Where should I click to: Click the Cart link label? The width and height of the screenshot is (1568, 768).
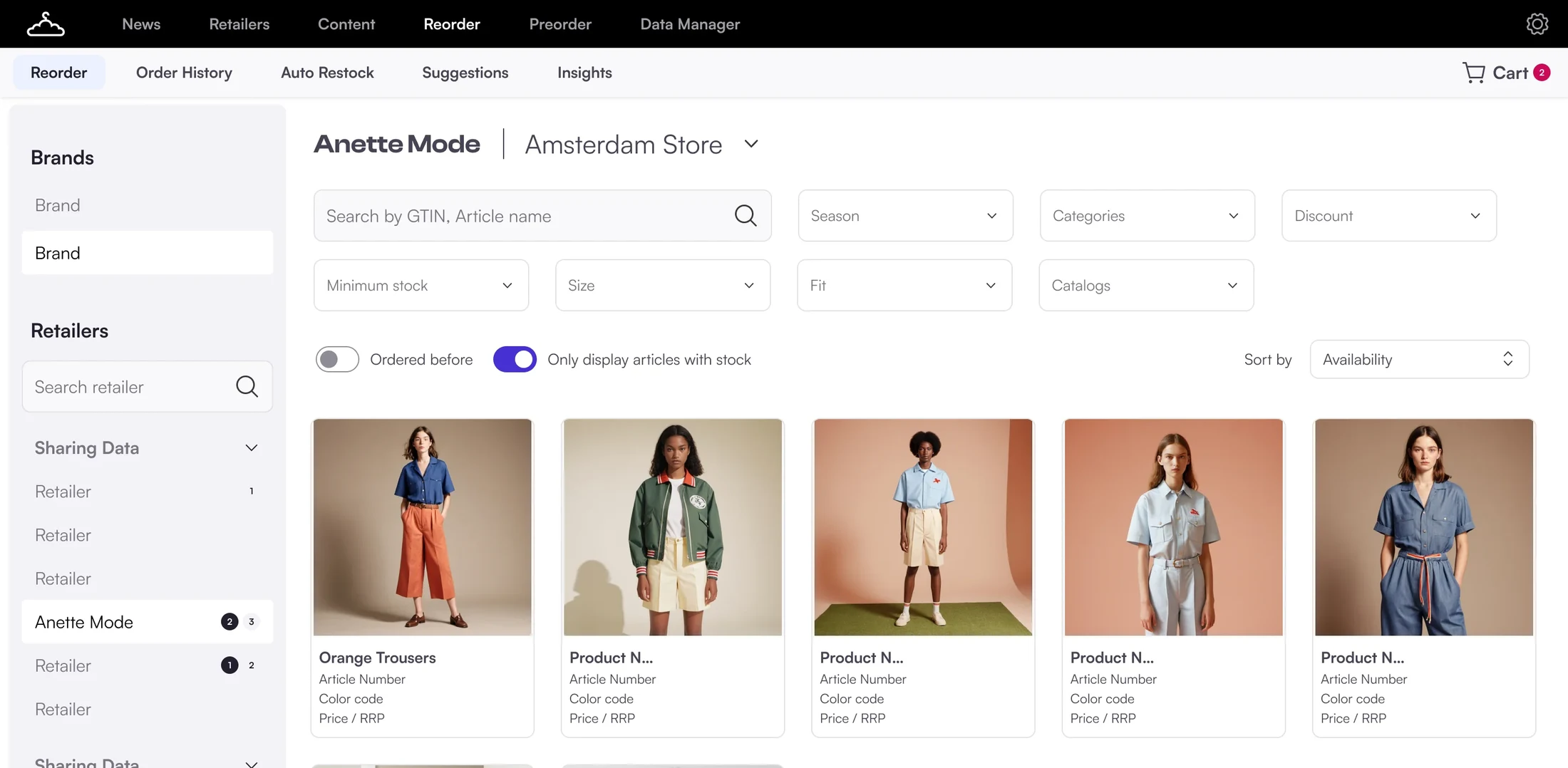[x=1510, y=73]
